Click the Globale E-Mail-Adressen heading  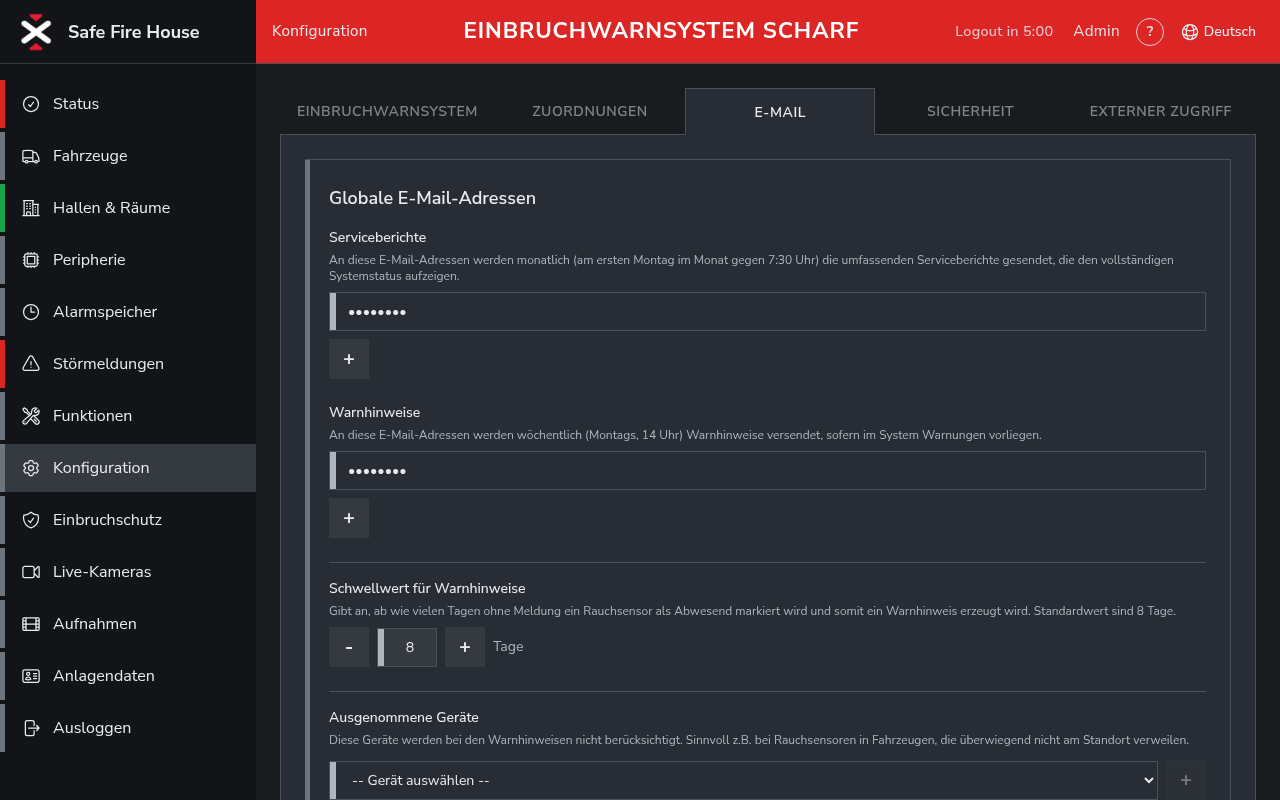(x=432, y=198)
